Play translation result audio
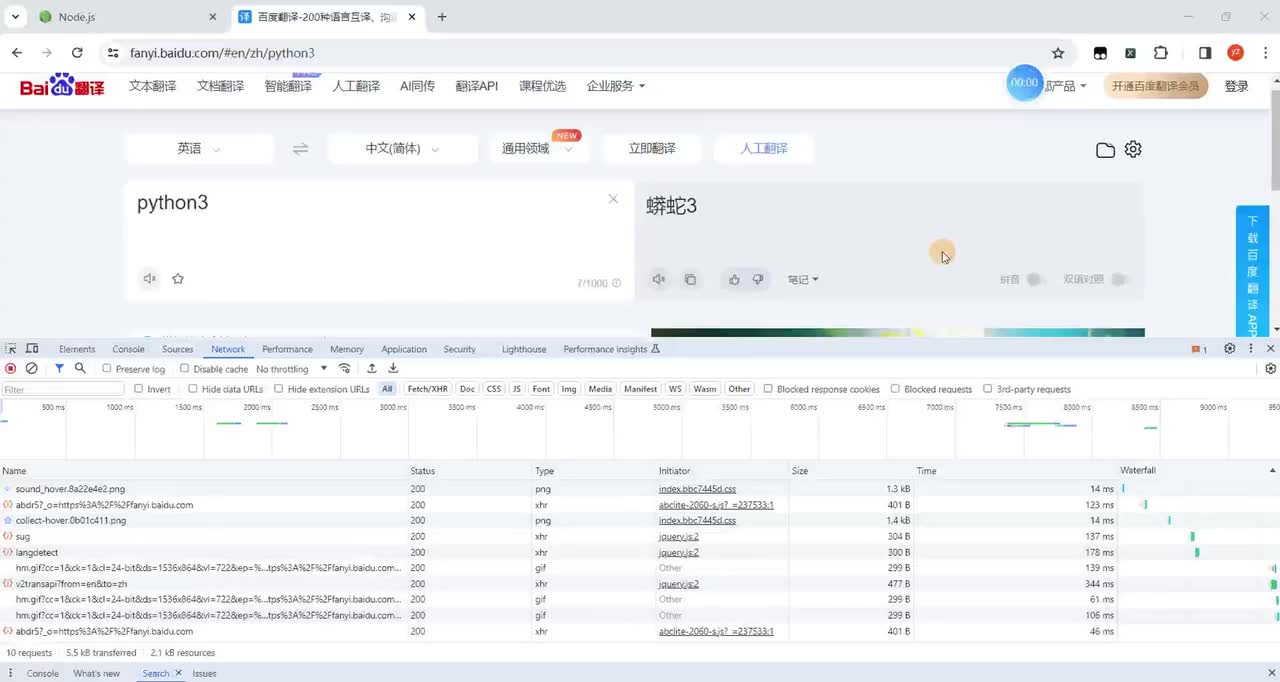1280x682 pixels. point(659,280)
